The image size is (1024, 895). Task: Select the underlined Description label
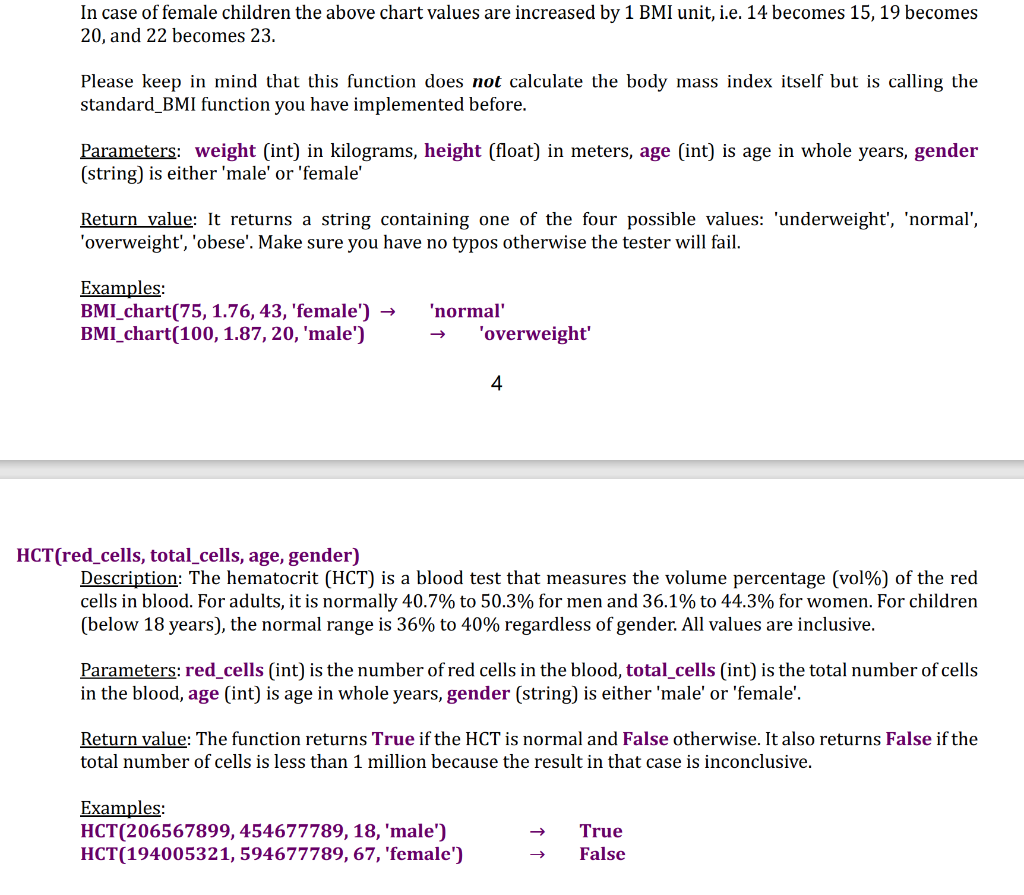point(129,578)
